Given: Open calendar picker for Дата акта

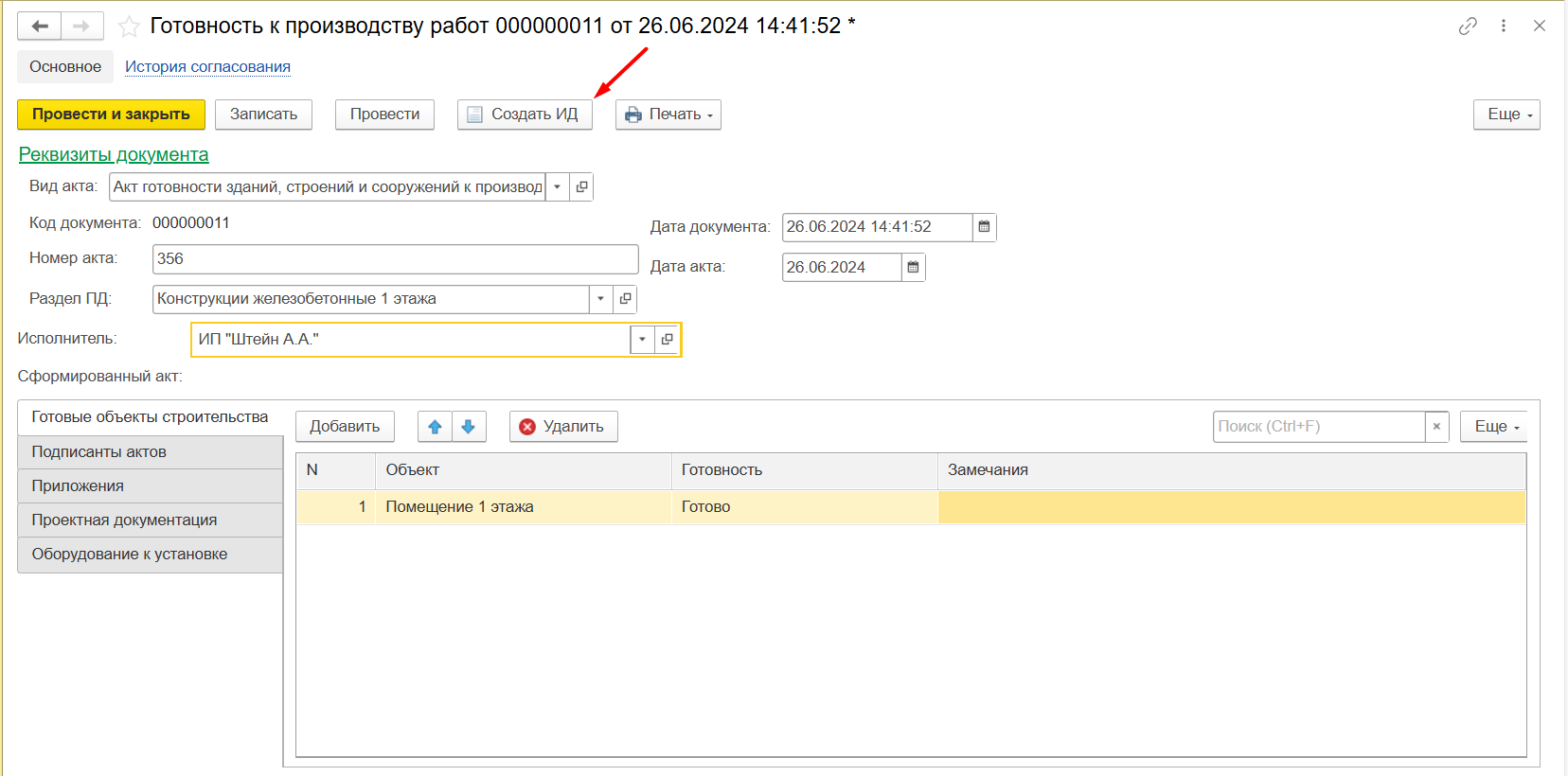Looking at the screenshot, I should pyautogui.click(x=913, y=268).
